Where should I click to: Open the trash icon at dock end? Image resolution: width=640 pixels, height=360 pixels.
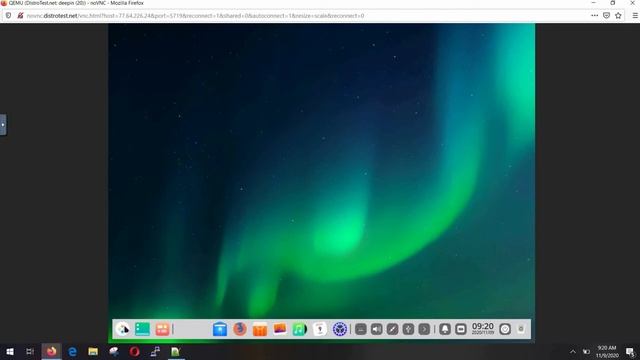pos(521,329)
